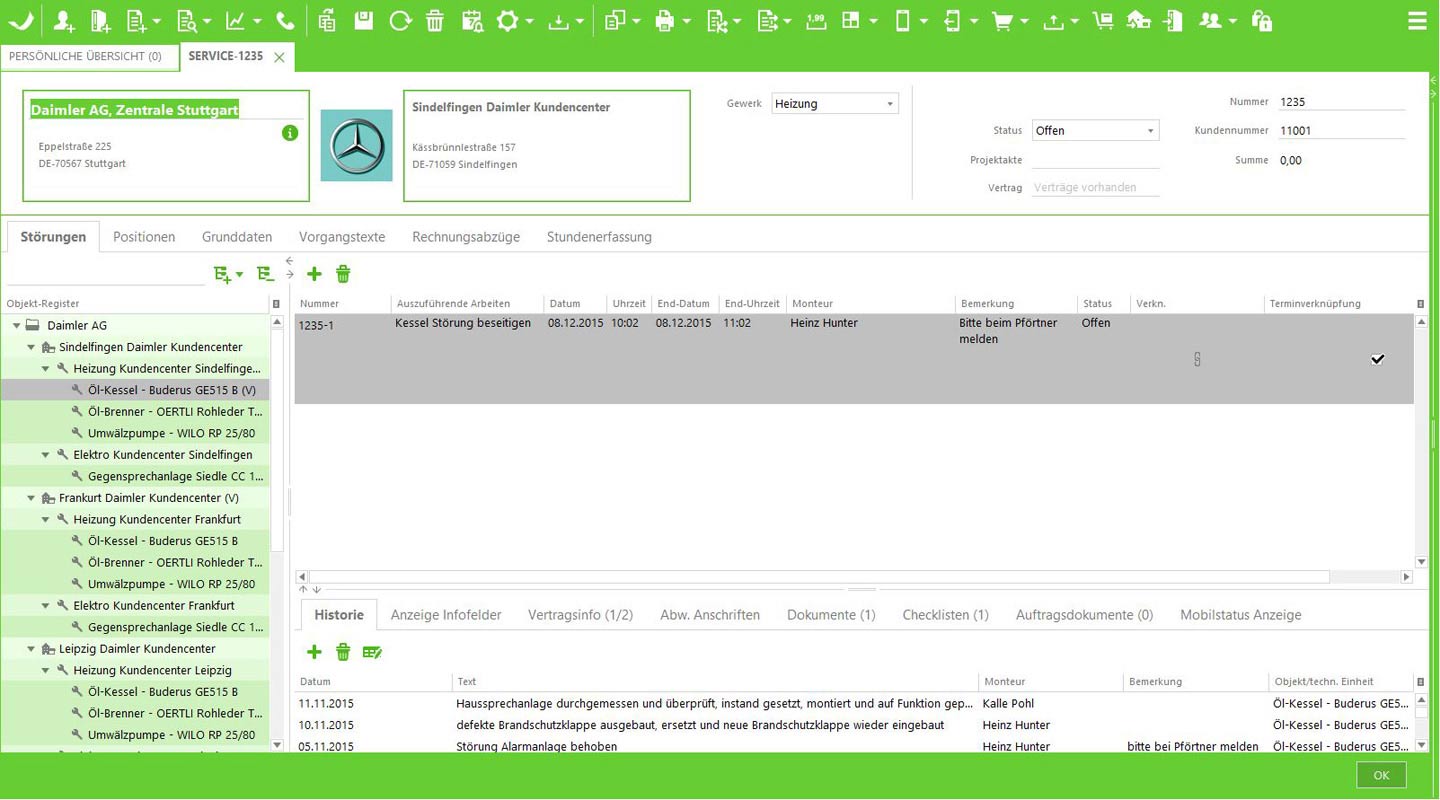The width and height of the screenshot is (1440, 800).
Task: Click the top toolbar trash can icon
Action: tap(435, 20)
